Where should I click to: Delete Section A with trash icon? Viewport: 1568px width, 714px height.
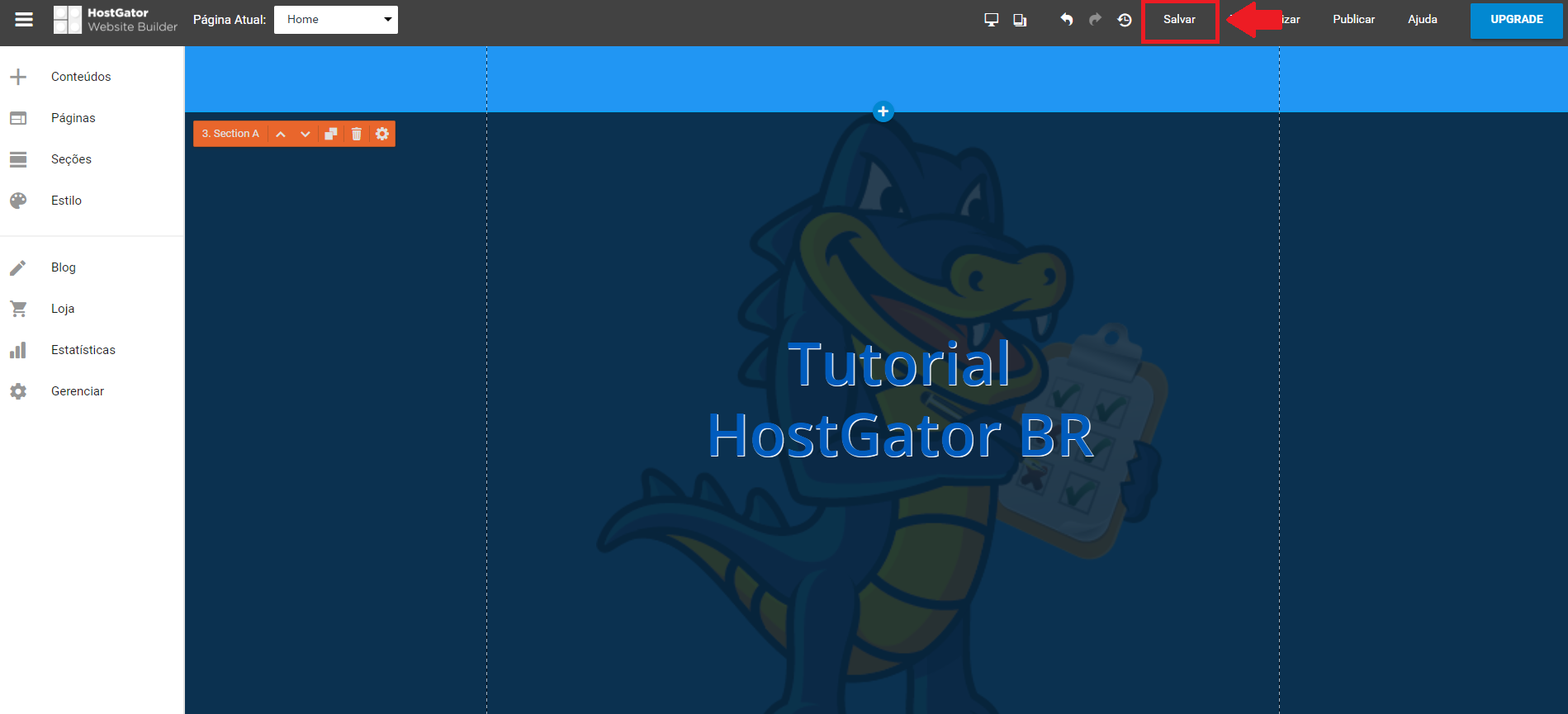tap(357, 134)
